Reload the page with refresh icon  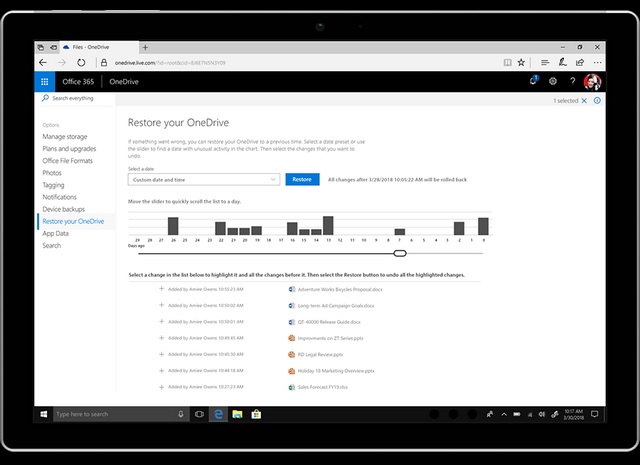click(x=81, y=62)
